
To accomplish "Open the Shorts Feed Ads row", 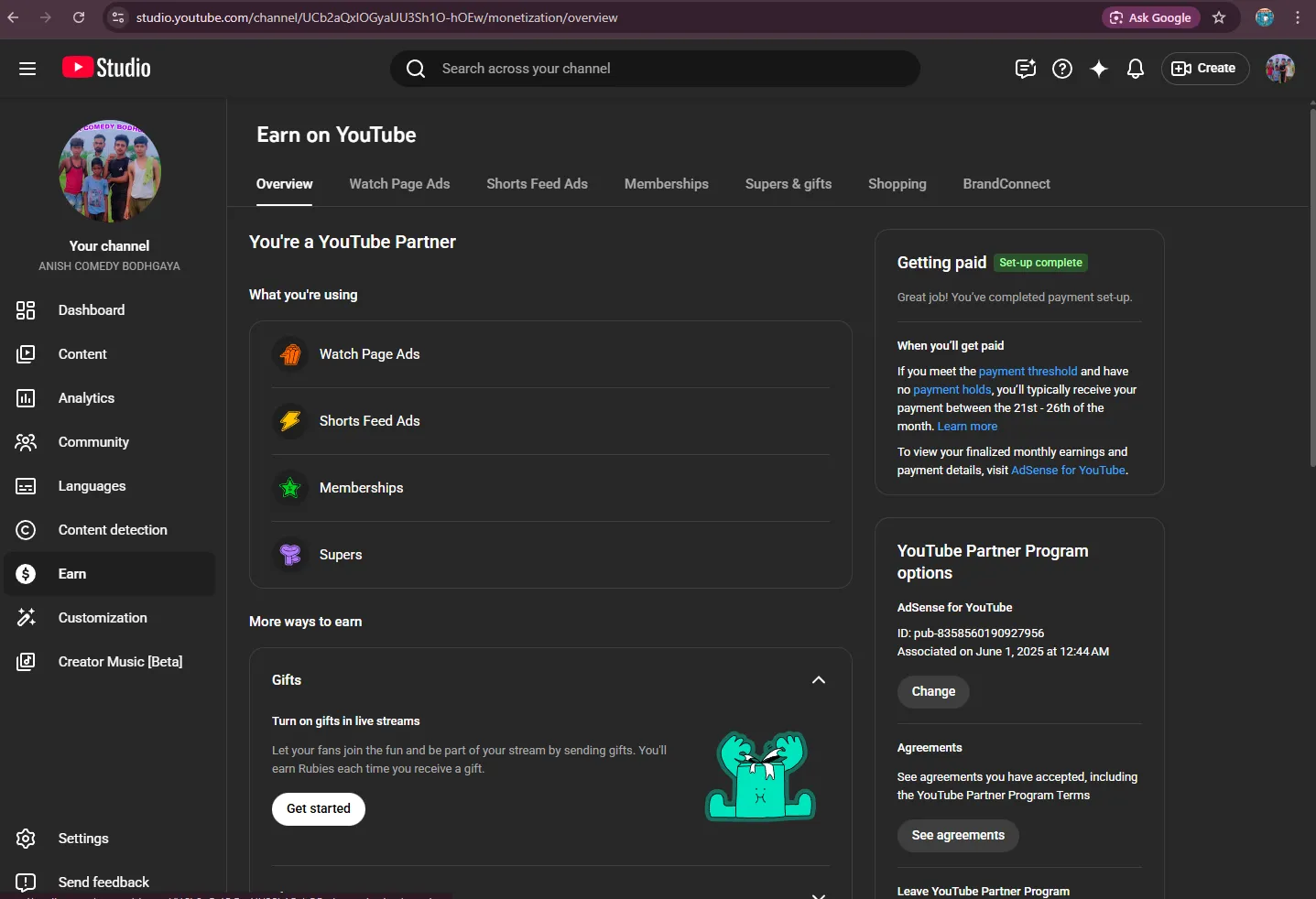I will click(x=550, y=421).
